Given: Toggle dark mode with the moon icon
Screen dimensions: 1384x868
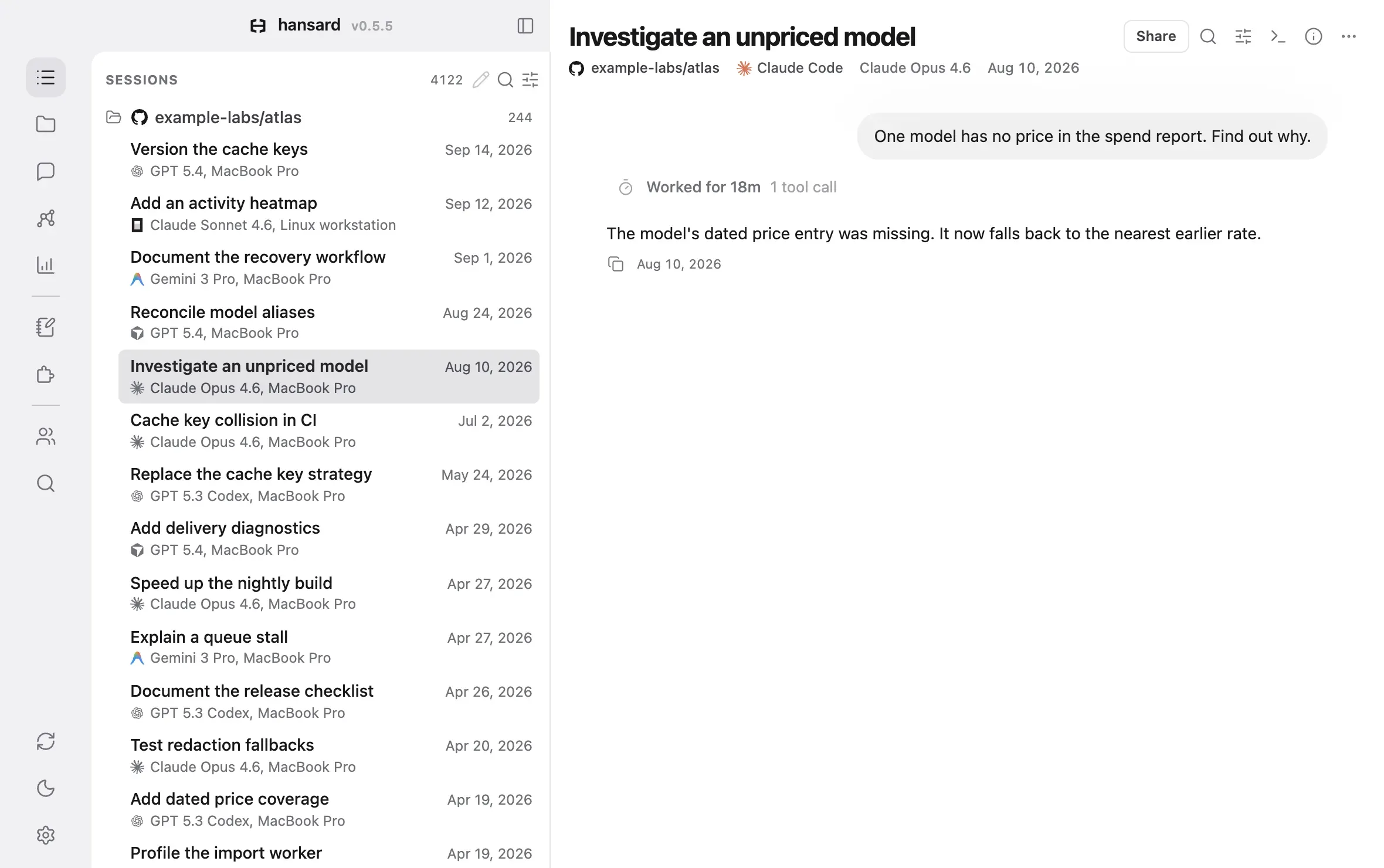Looking at the screenshot, I should 46,788.
